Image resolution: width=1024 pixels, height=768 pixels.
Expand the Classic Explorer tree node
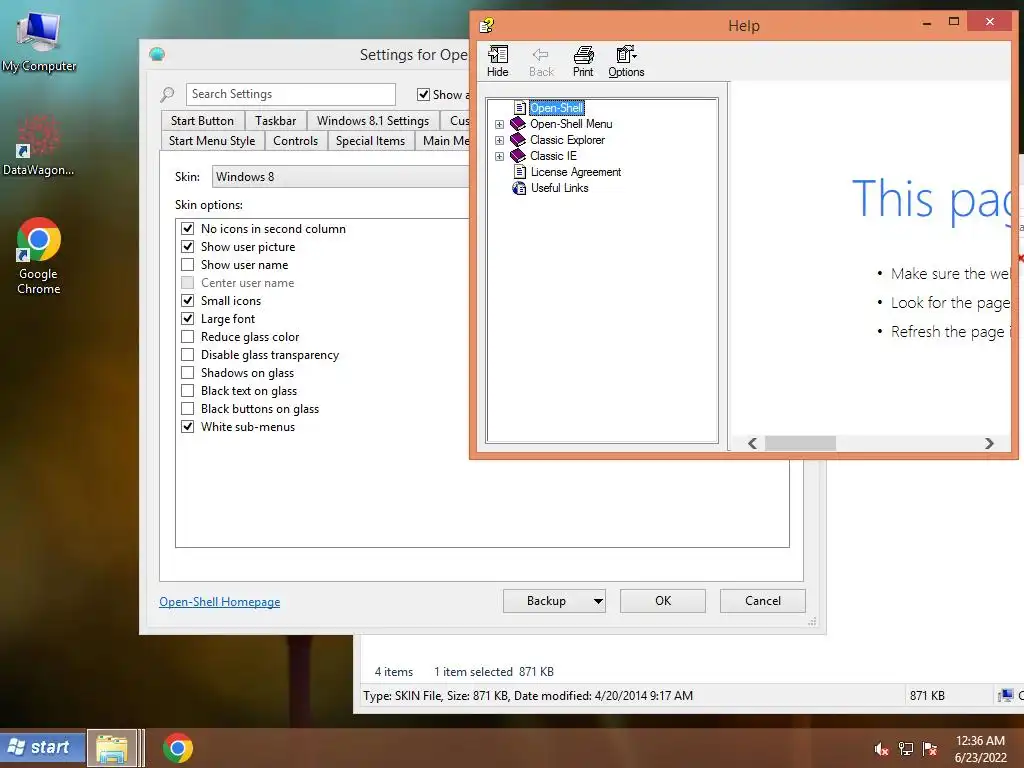pos(500,140)
